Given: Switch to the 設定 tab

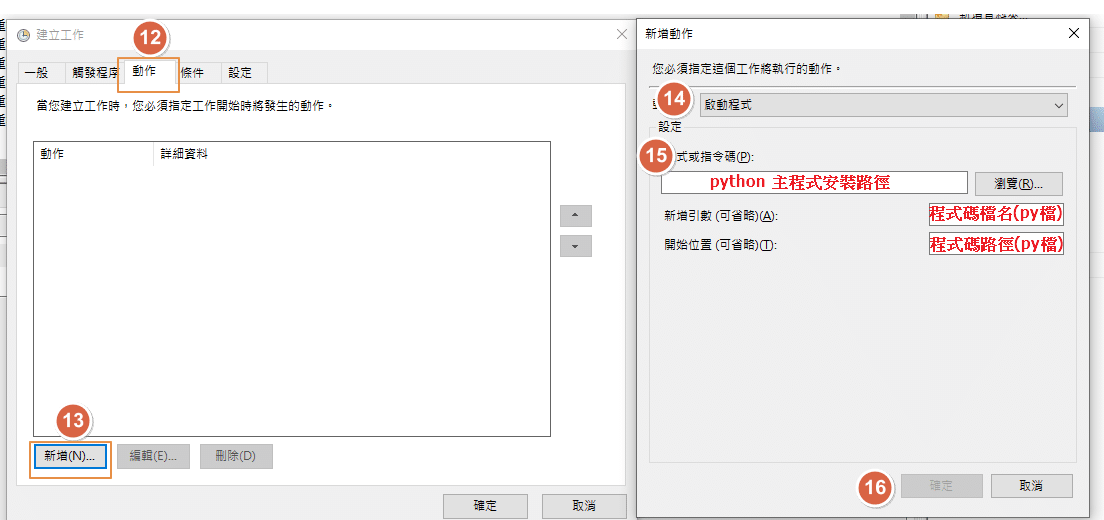Looking at the screenshot, I should (240, 73).
